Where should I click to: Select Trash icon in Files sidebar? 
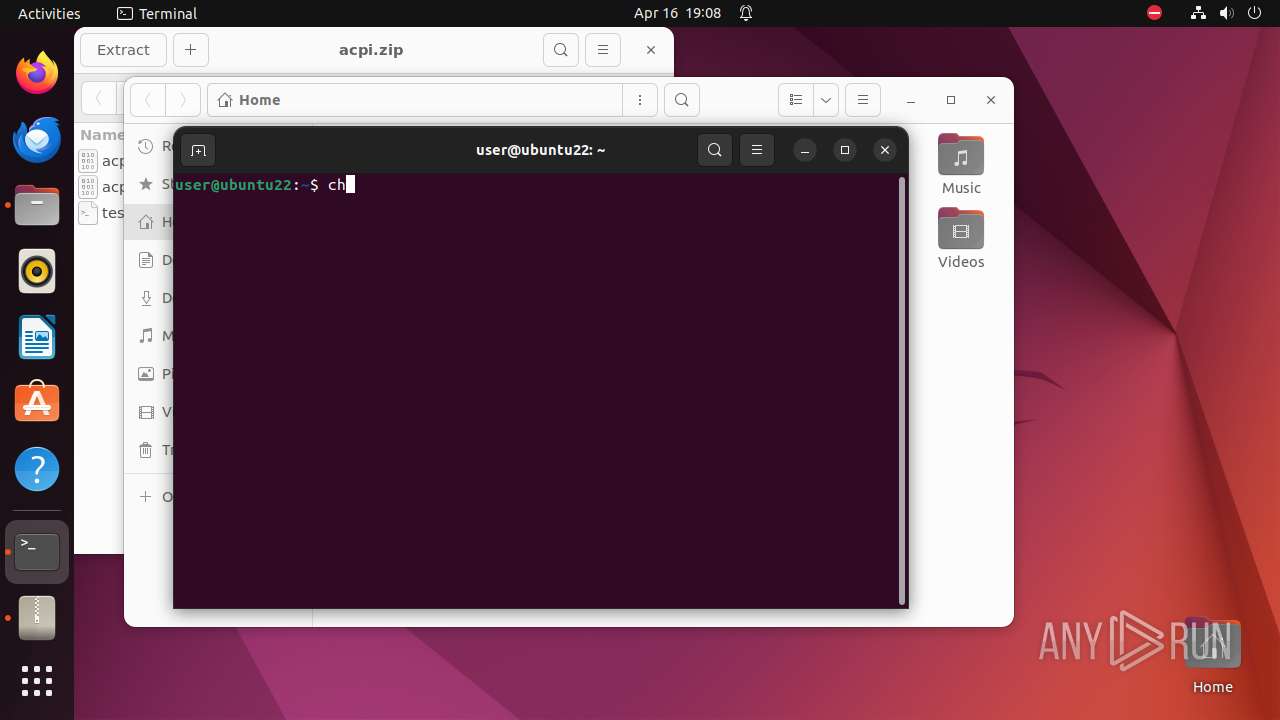[147, 450]
